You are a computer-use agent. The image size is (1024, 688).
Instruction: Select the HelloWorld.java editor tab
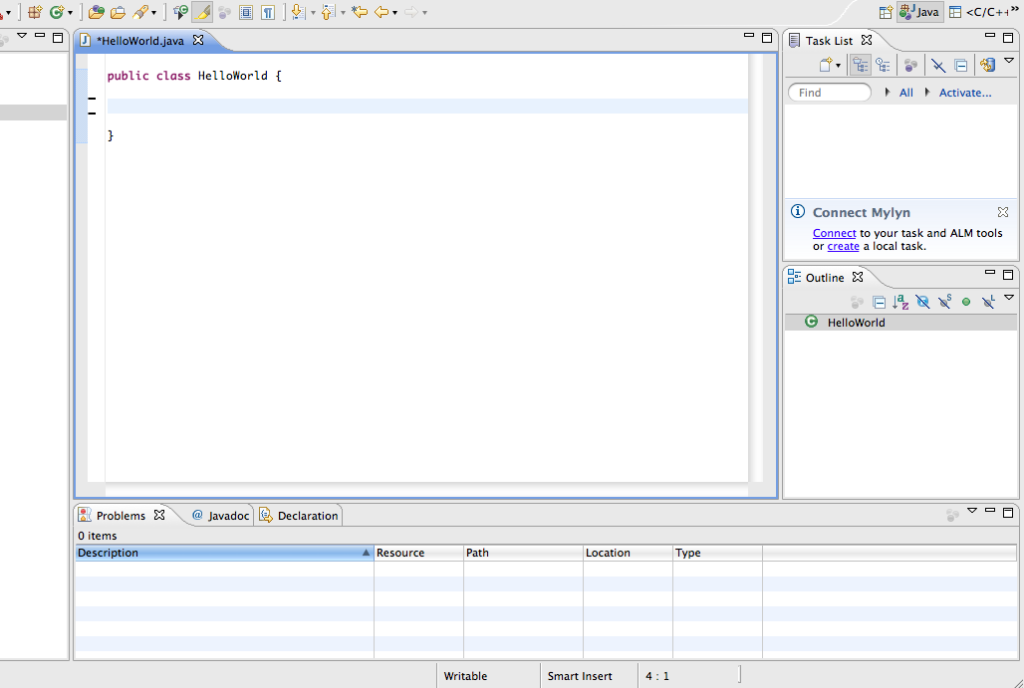[140, 40]
